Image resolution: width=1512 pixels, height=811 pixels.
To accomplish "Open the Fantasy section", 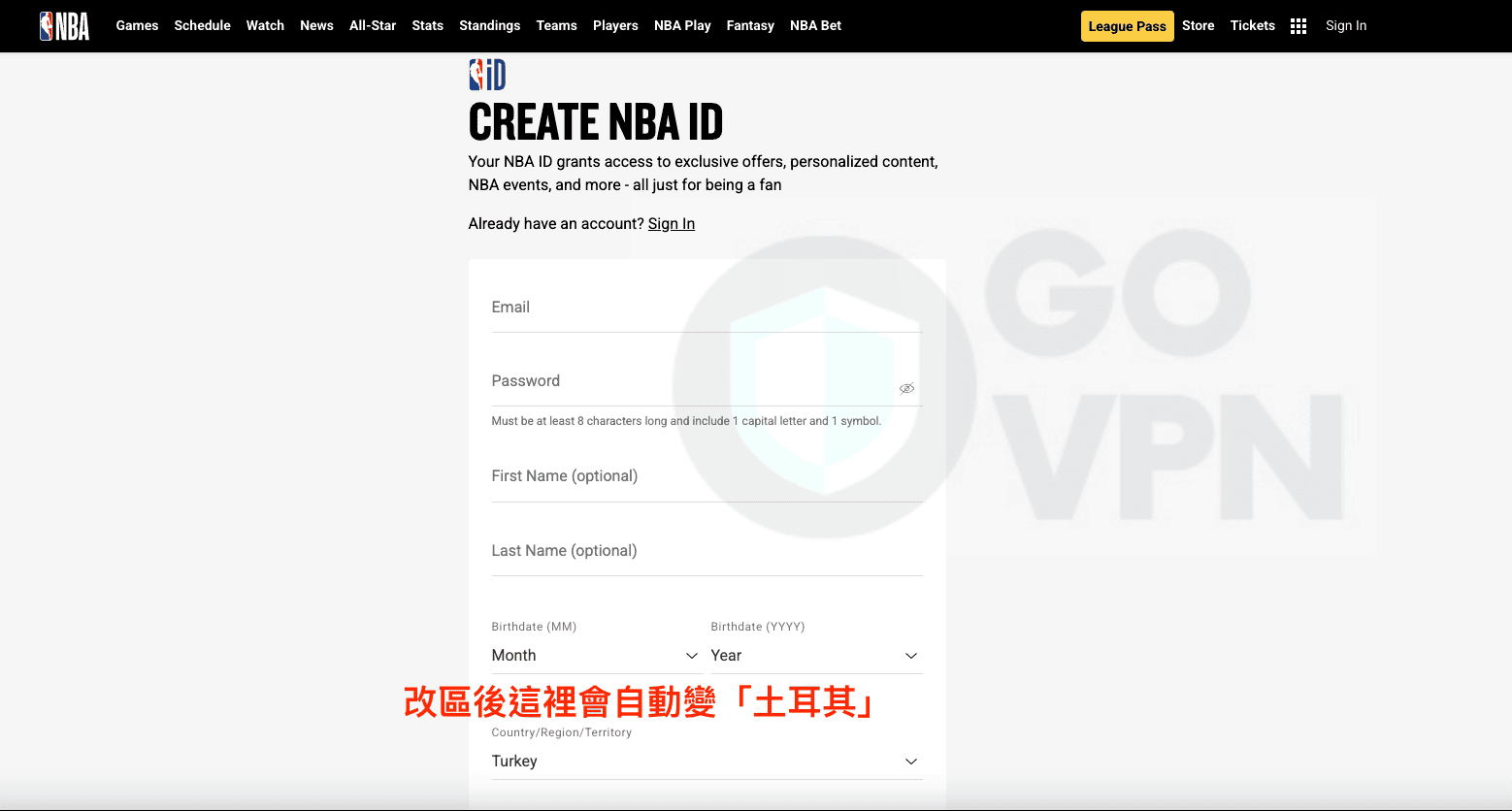I will pyautogui.click(x=750, y=26).
